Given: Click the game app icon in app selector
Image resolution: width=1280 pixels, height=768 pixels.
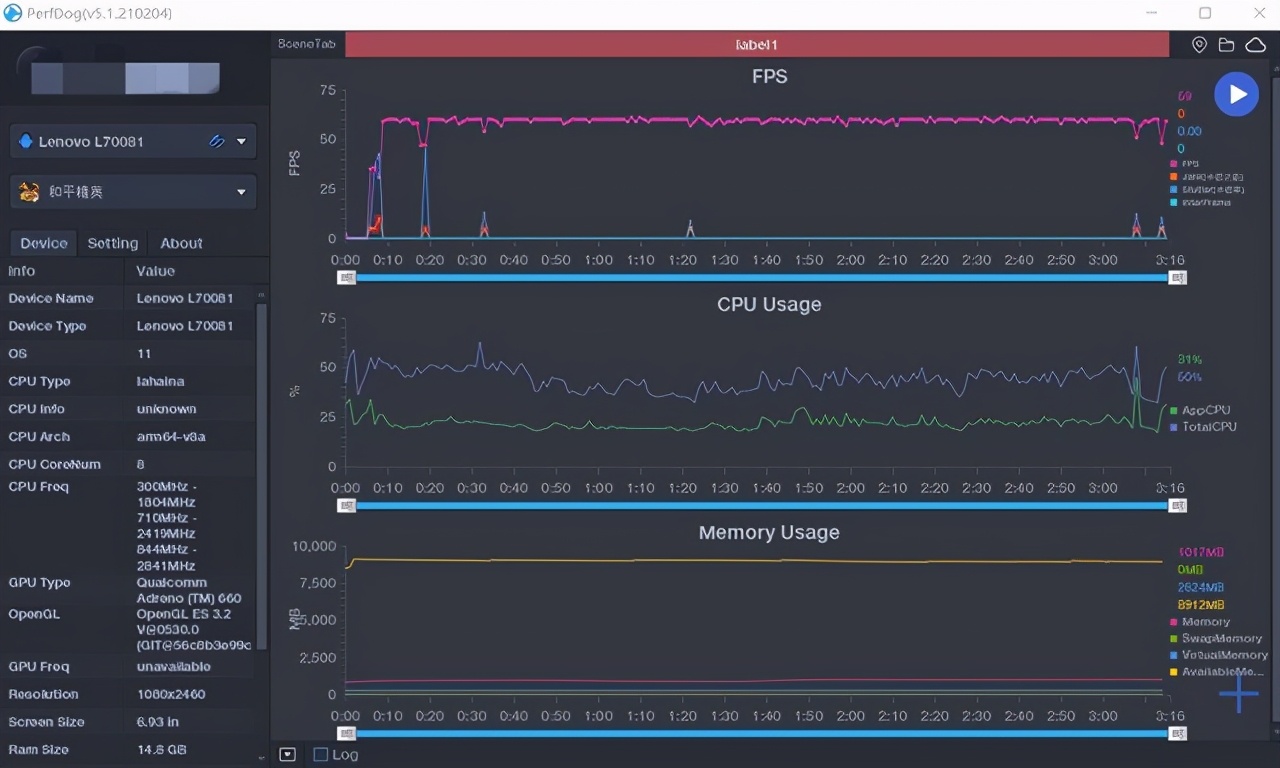Looking at the screenshot, I should point(29,191).
